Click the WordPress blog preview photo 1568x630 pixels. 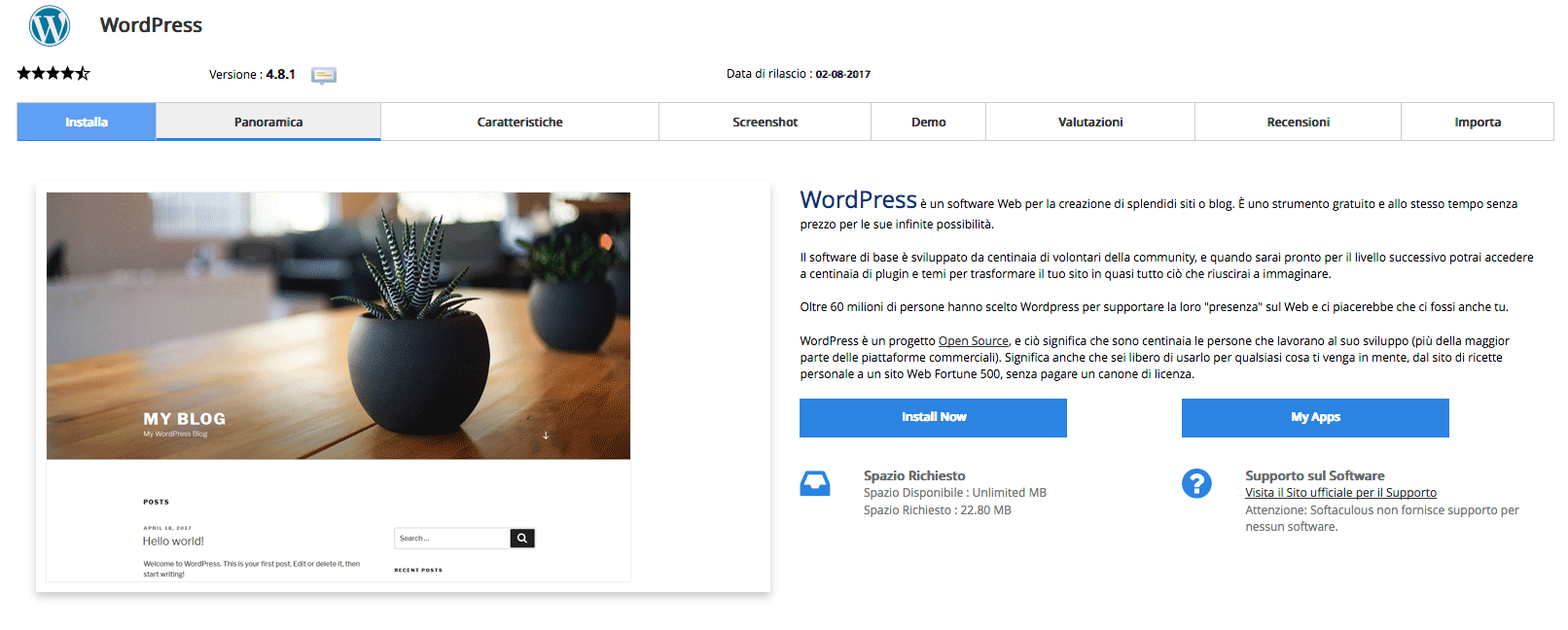[339, 326]
